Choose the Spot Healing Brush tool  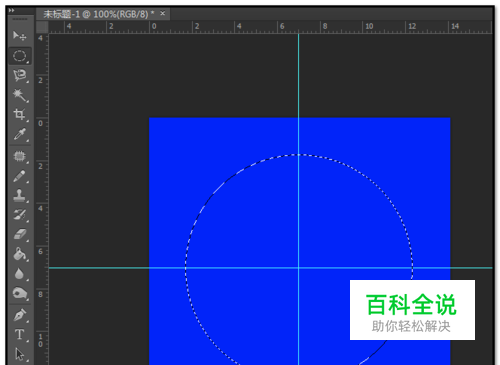pyautogui.click(x=19, y=156)
